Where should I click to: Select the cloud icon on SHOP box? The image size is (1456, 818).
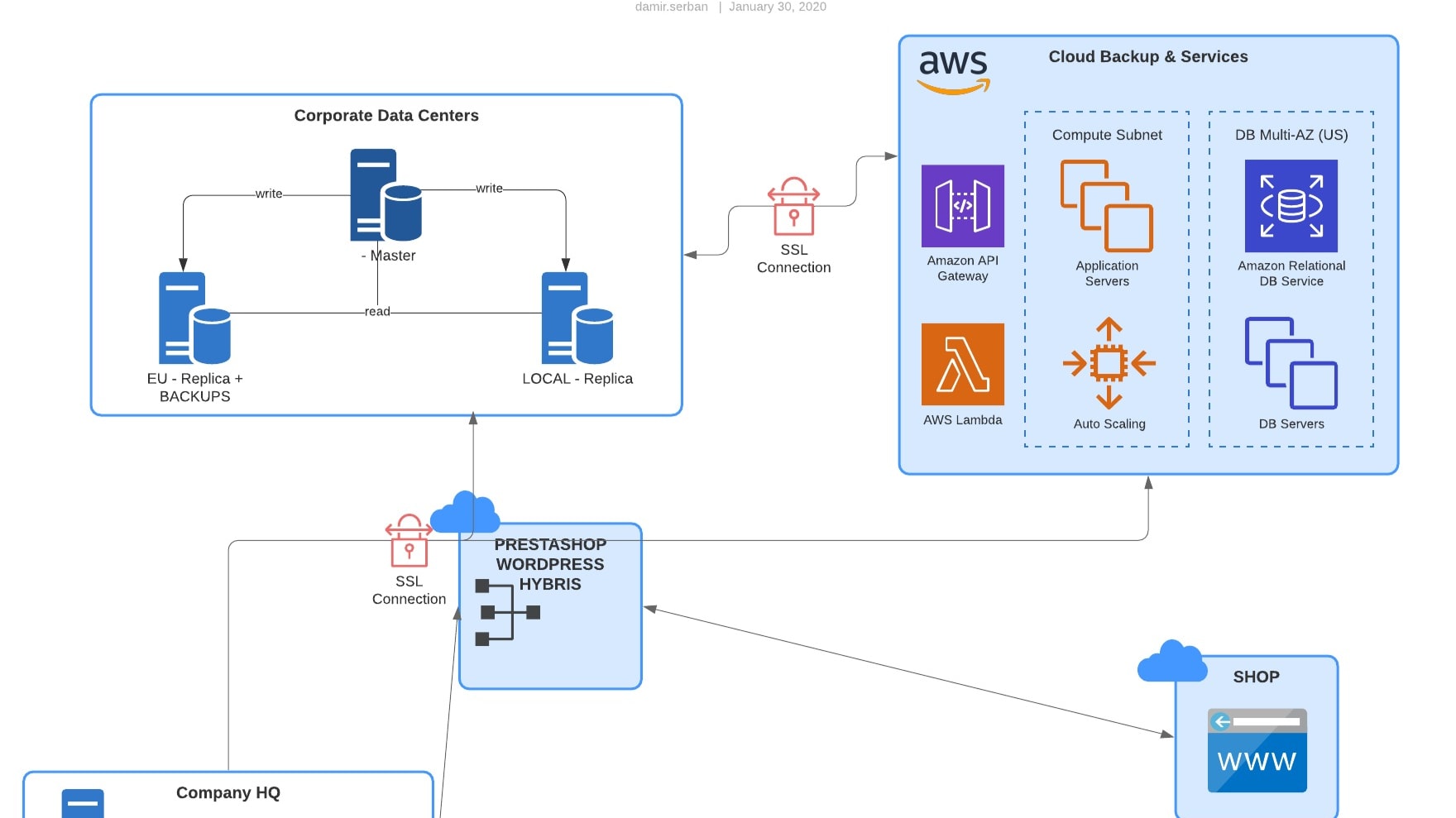point(1172,661)
